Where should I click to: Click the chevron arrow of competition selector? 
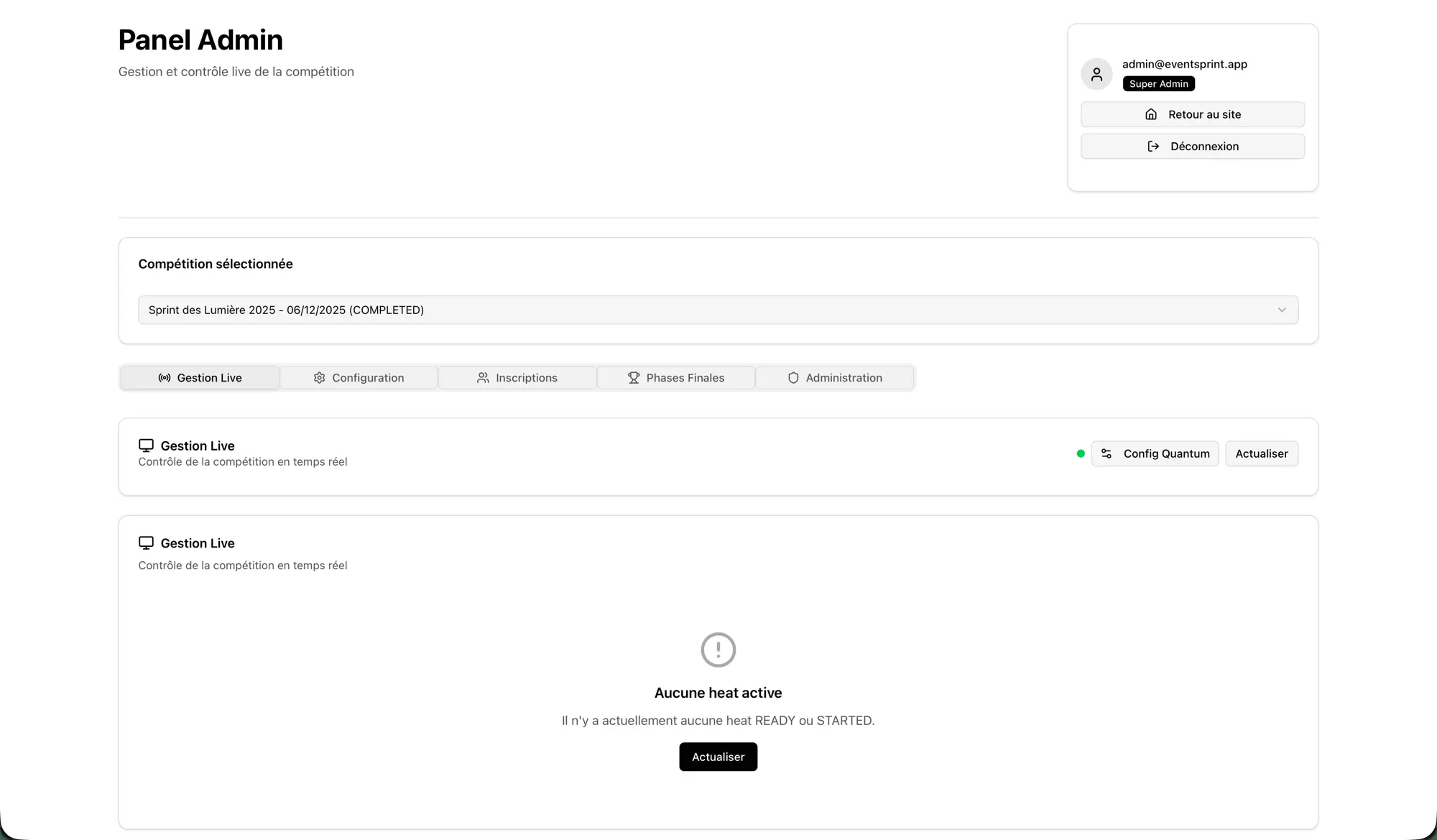coord(1282,310)
